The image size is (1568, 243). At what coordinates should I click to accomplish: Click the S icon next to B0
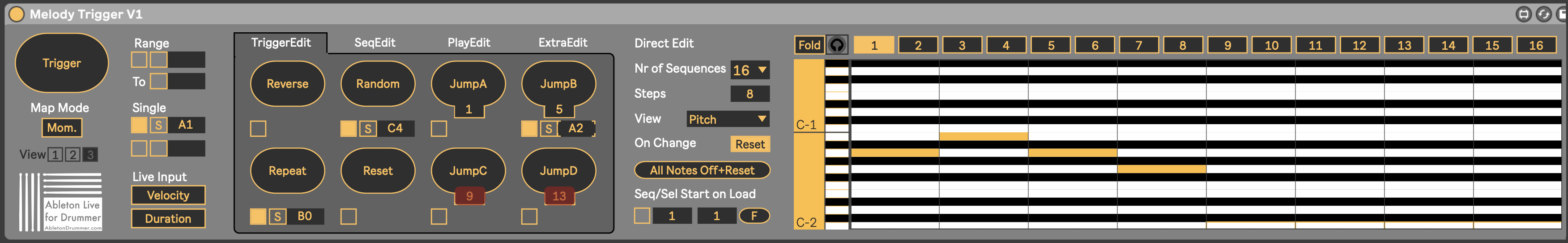pyautogui.click(x=277, y=216)
